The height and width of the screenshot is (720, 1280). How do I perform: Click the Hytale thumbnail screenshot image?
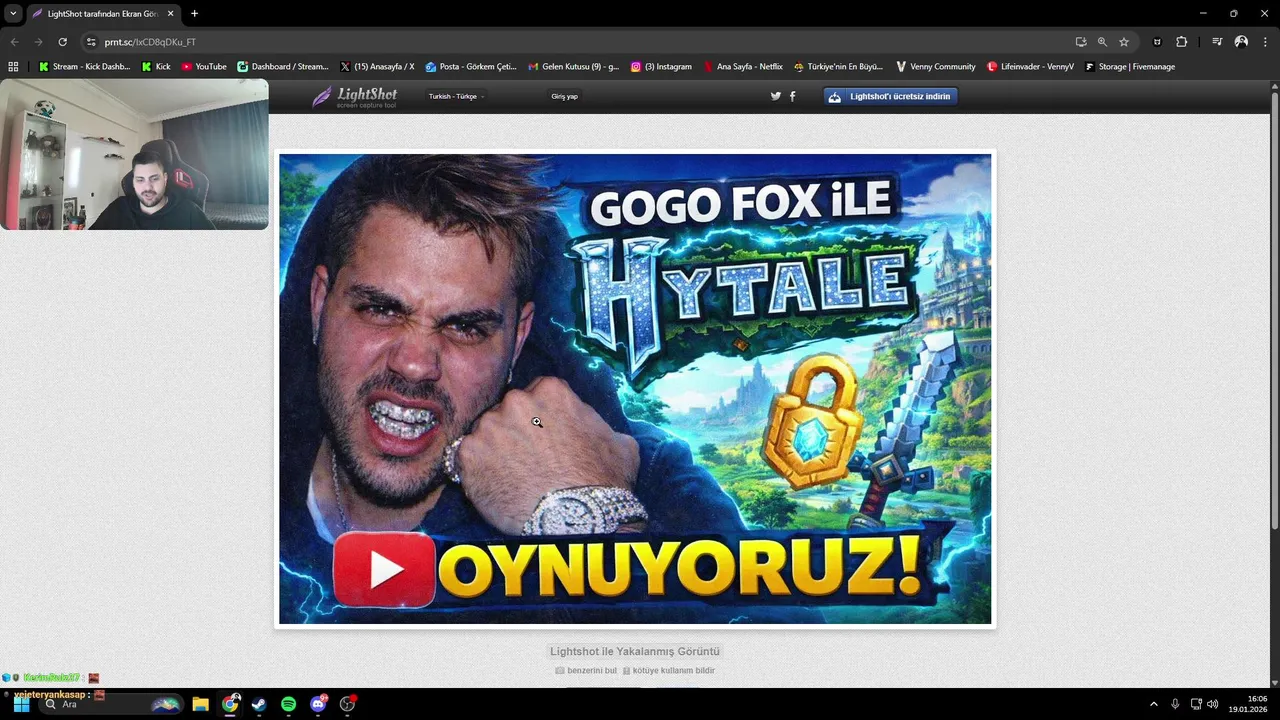pos(635,389)
